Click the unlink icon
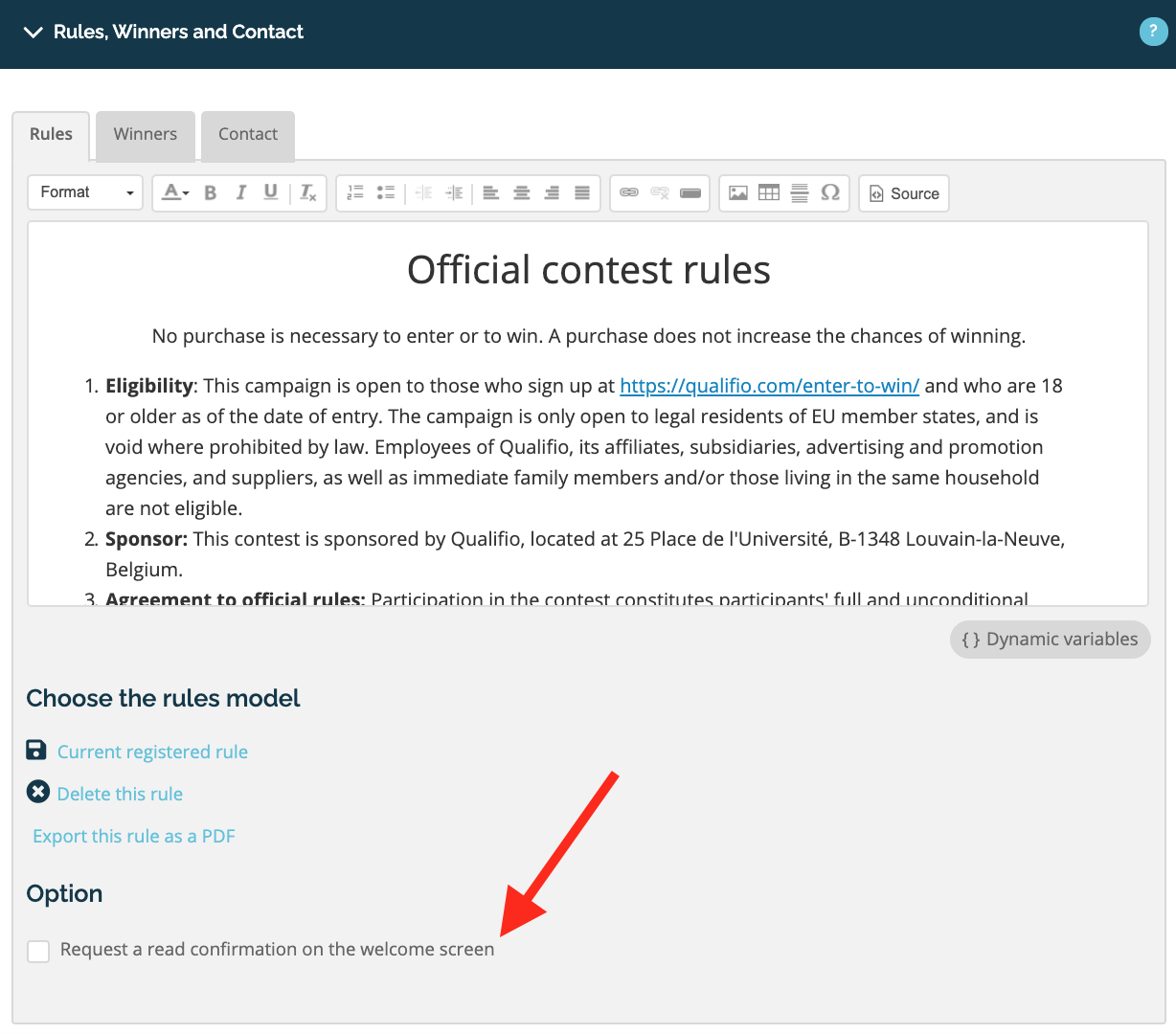The height and width of the screenshot is (1034, 1176). point(660,192)
